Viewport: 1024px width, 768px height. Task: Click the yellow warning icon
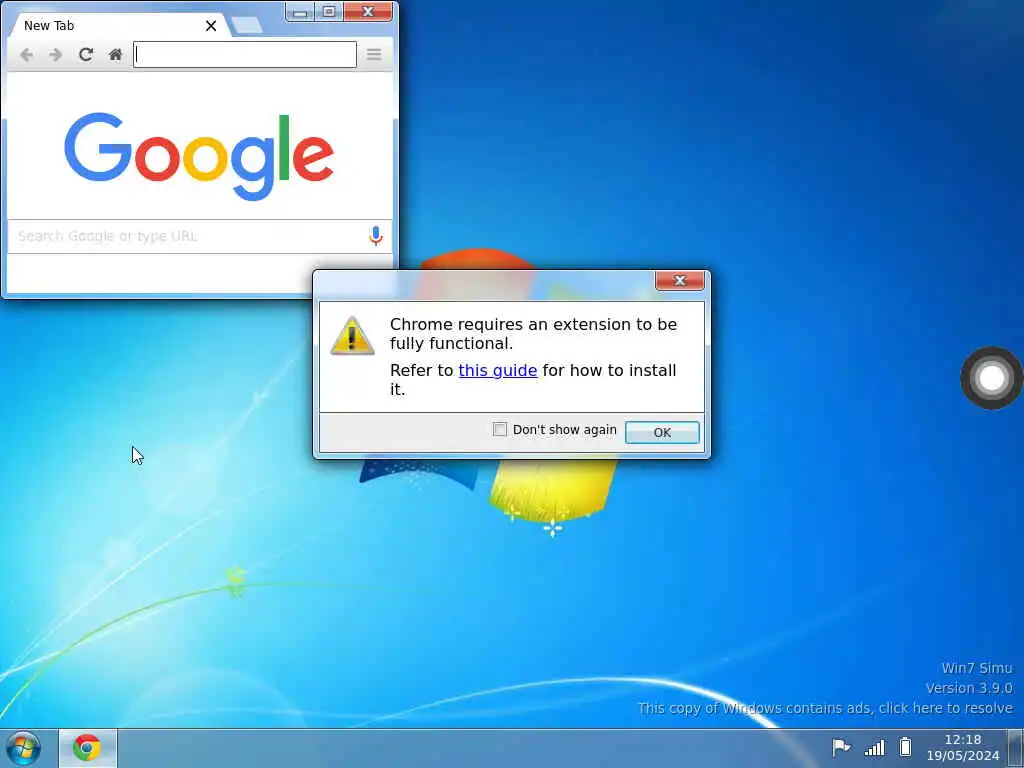[x=353, y=336]
